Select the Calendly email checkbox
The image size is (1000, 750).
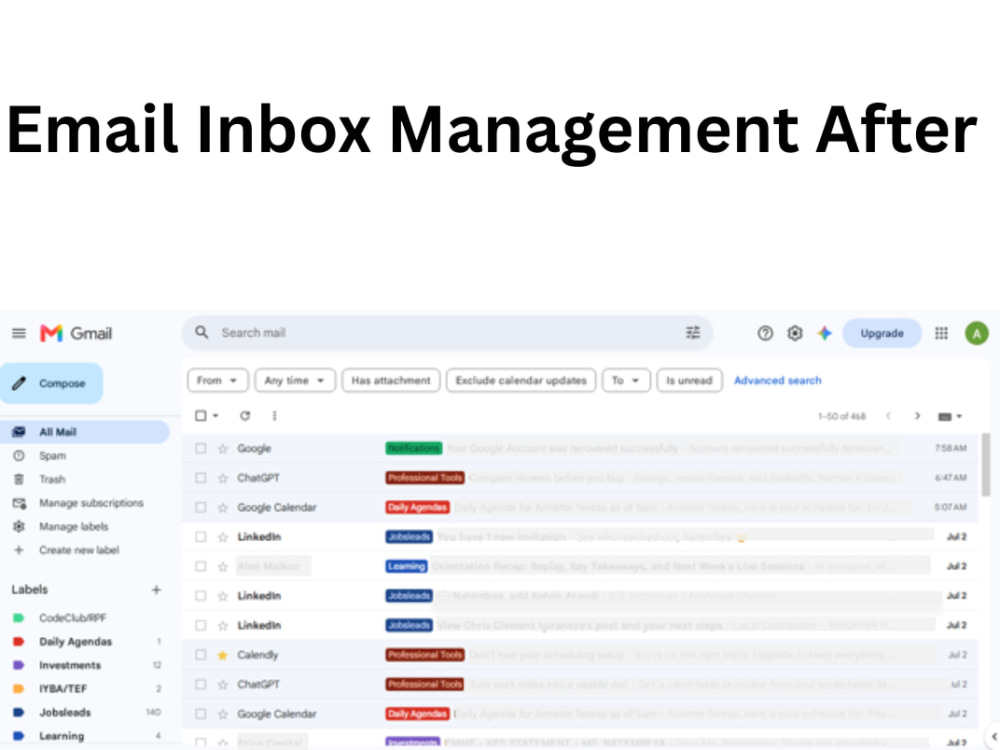point(201,655)
